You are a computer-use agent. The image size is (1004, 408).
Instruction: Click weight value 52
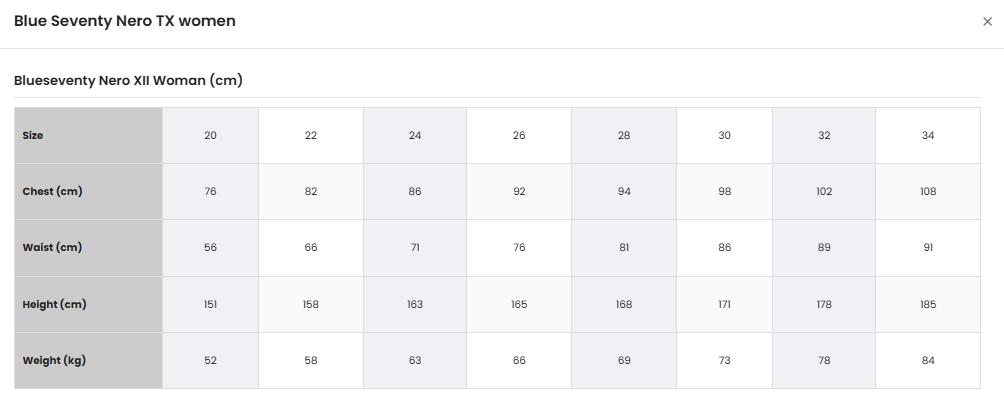[211, 361]
